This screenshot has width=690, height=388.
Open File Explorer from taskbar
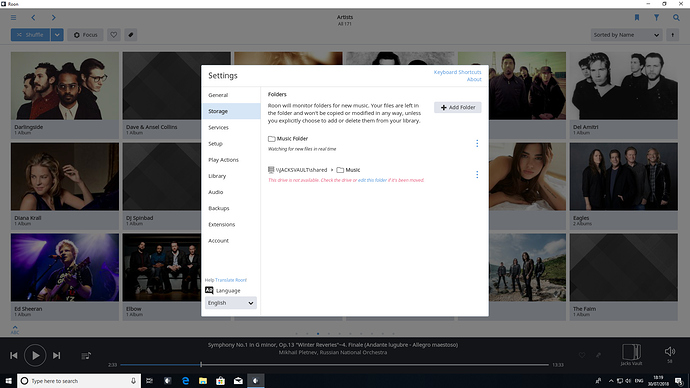[x=203, y=381]
